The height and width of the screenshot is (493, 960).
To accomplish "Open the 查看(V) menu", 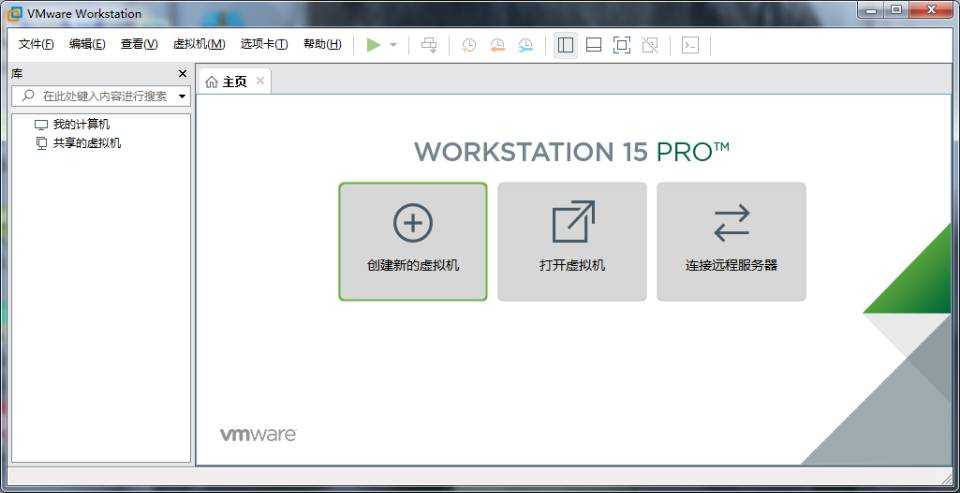I will pyautogui.click(x=139, y=44).
